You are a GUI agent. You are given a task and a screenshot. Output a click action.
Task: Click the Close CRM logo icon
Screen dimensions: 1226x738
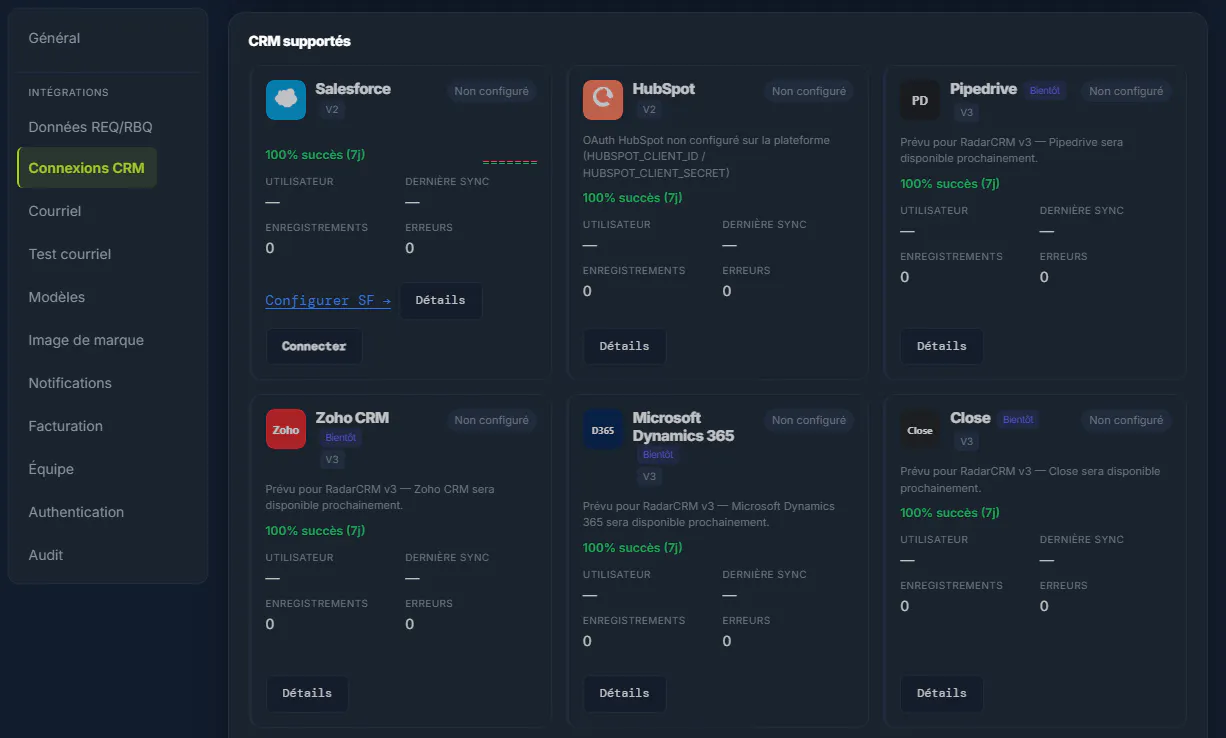pos(920,429)
